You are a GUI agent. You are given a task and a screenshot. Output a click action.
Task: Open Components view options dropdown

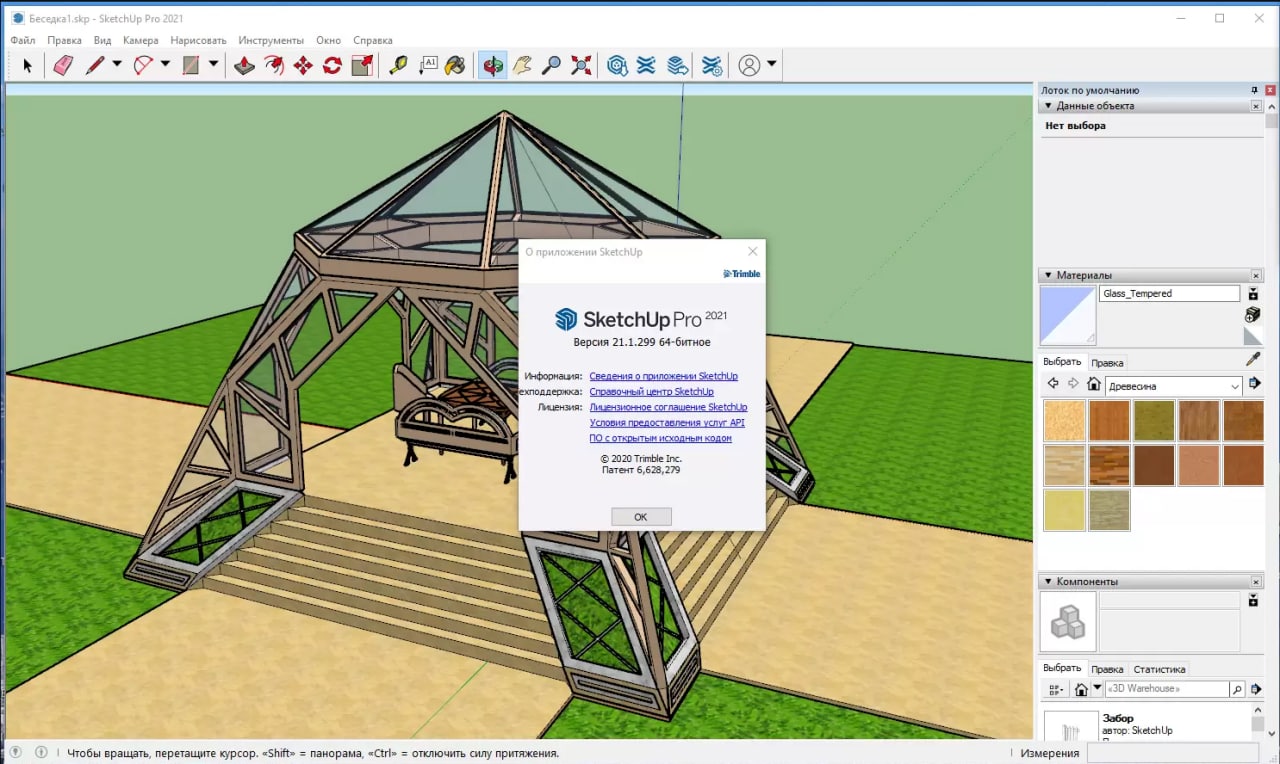[1054, 689]
